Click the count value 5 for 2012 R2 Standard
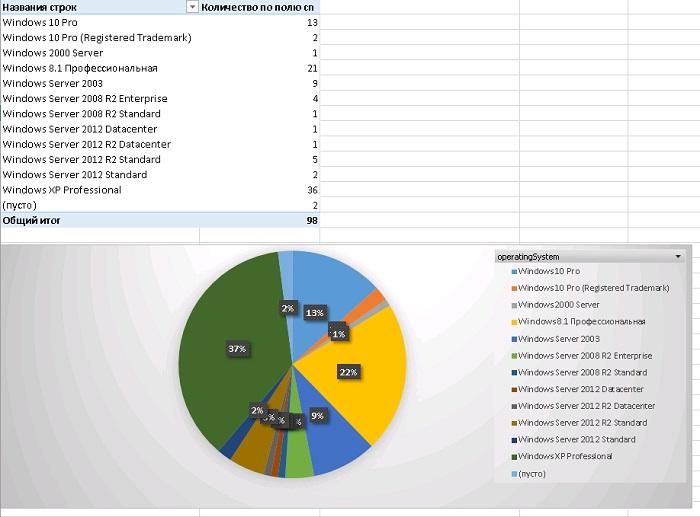700x517 pixels. click(x=315, y=159)
